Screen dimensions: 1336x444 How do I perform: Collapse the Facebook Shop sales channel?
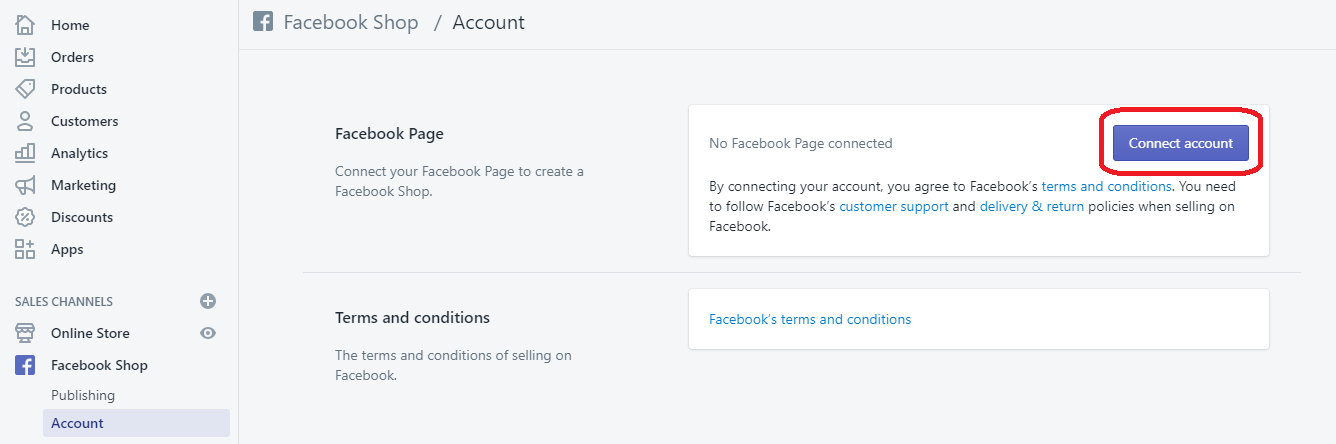[99, 365]
